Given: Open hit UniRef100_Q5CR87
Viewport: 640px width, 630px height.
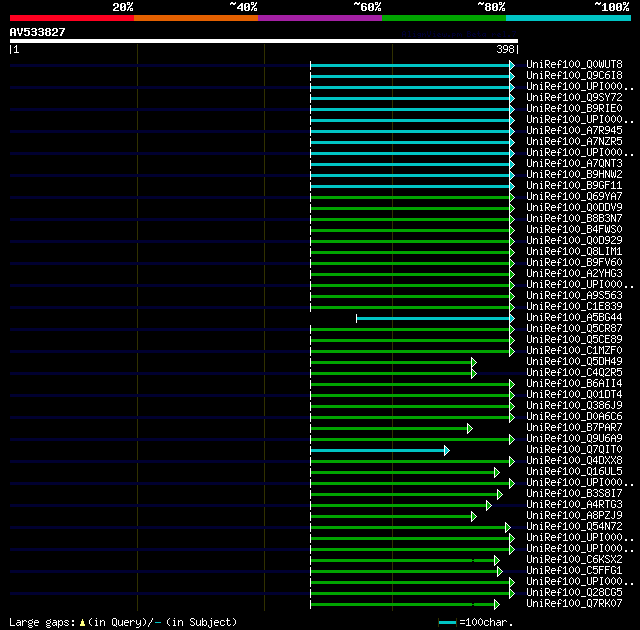Looking at the screenshot, I should (574, 329).
